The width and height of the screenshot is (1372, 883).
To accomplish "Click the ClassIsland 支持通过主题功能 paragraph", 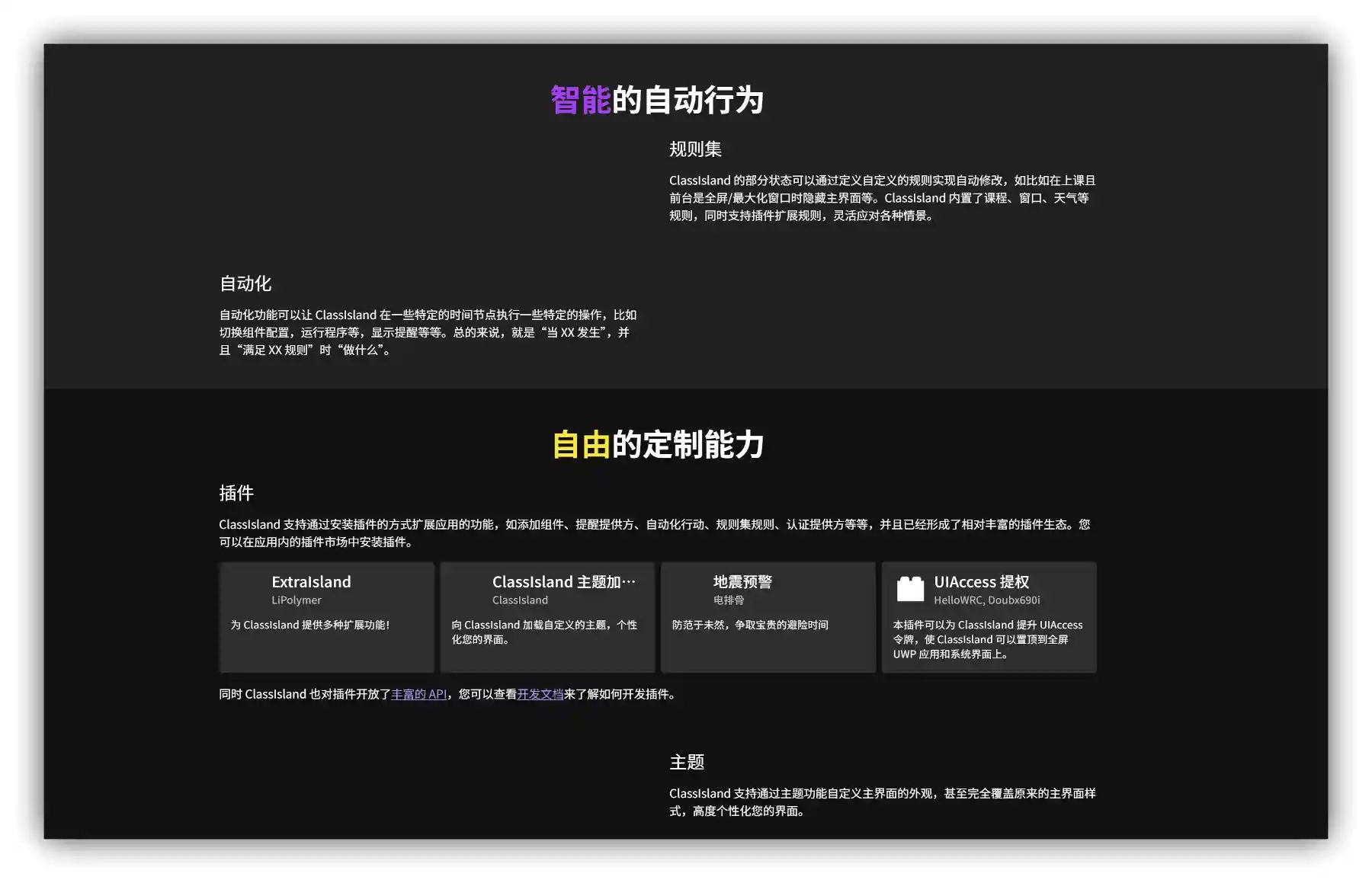I will point(883,802).
